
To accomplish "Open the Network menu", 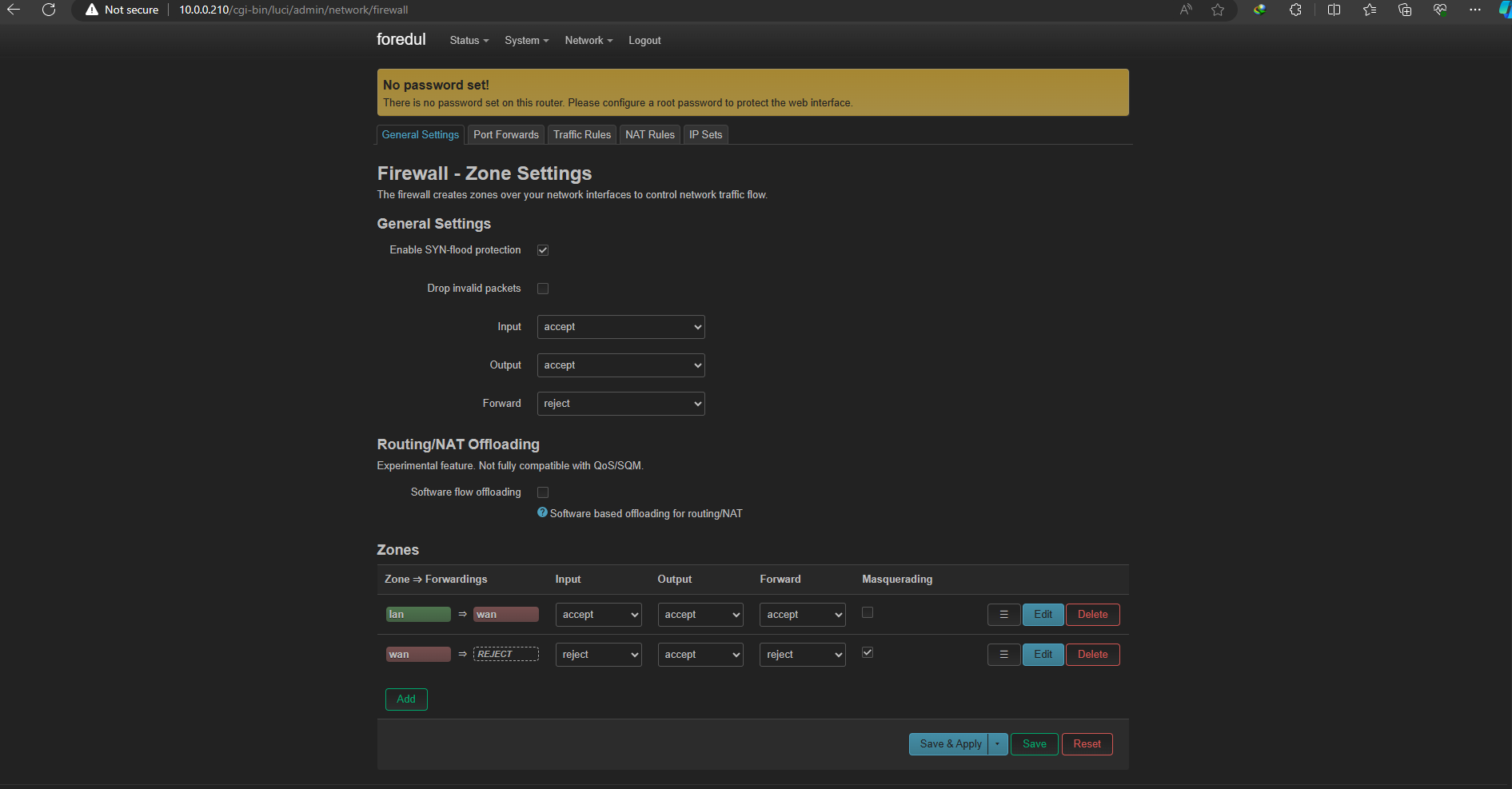I will tap(588, 41).
